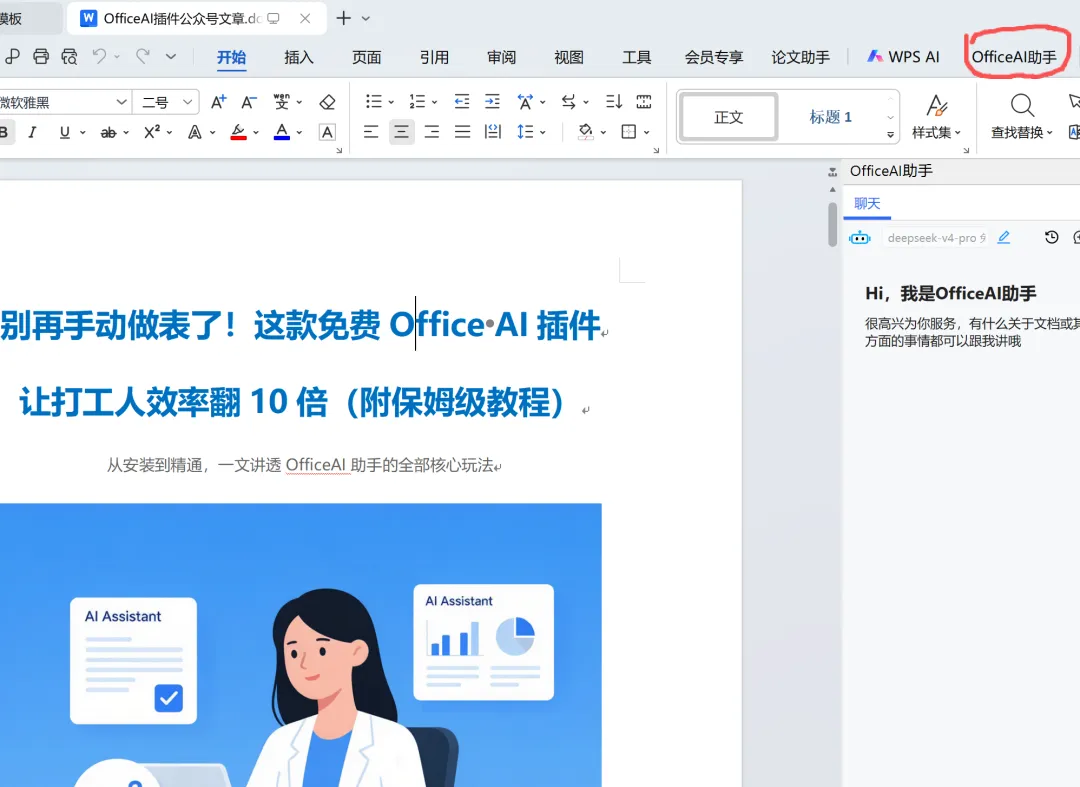The width and height of the screenshot is (1080, 787).
Task: Expand the line spacing options
Action: click(x=543, y=132)
